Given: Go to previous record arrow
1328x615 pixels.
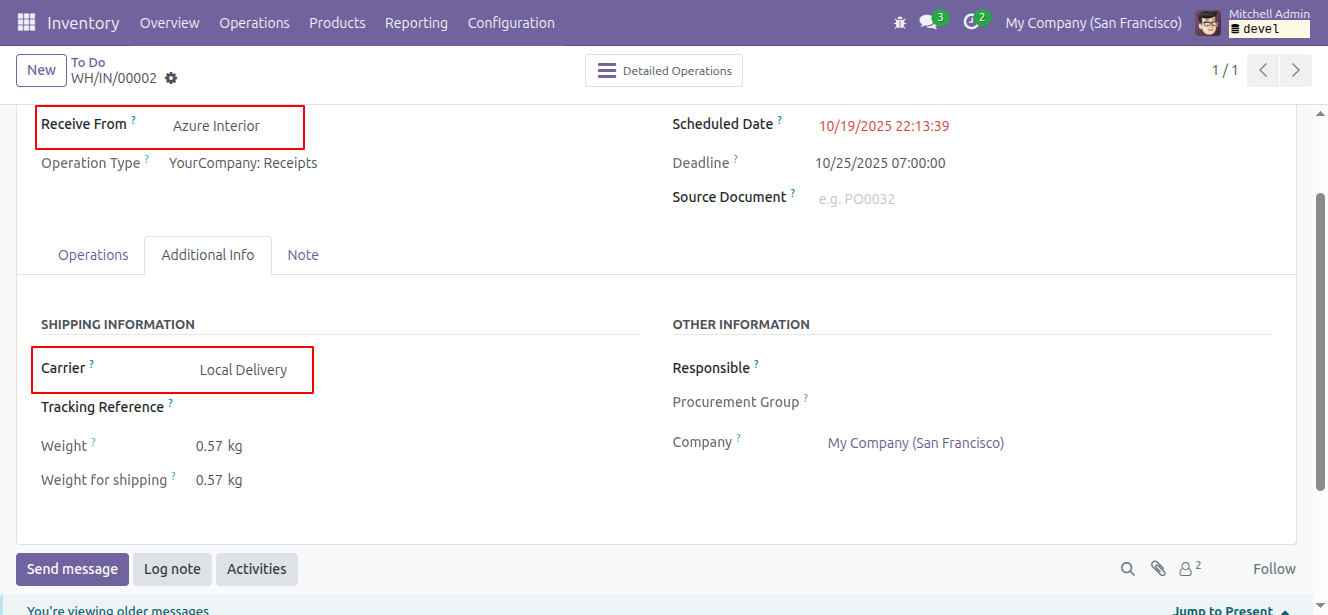Looking at the screenshot, I should pos(1263,70).
